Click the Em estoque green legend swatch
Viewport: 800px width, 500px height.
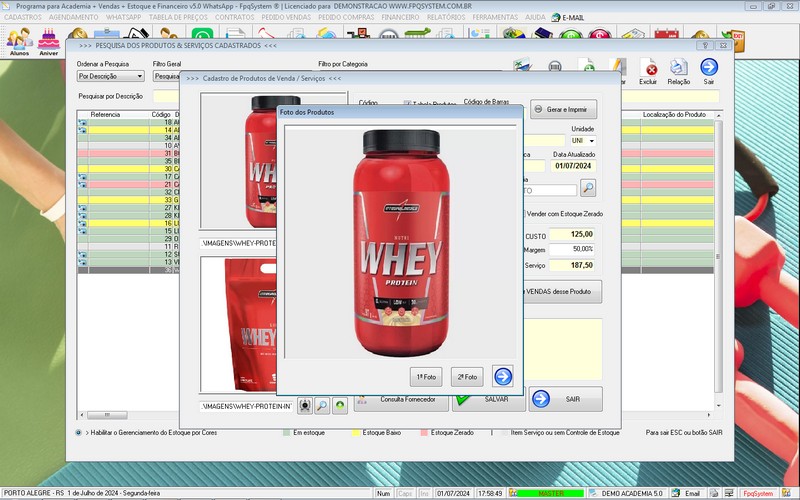point(287,433)
